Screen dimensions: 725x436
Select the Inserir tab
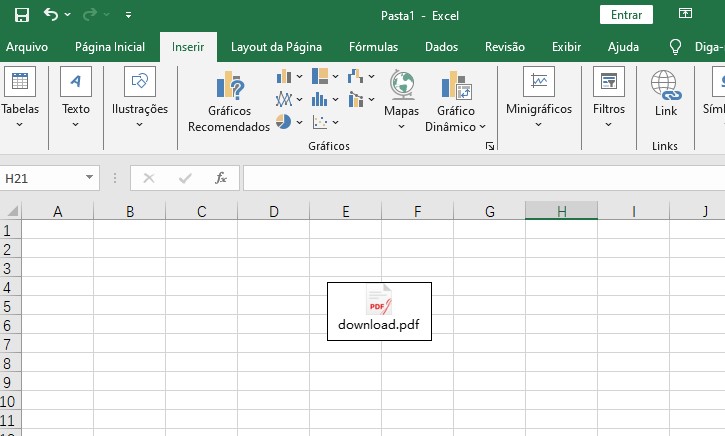(188, 47)
